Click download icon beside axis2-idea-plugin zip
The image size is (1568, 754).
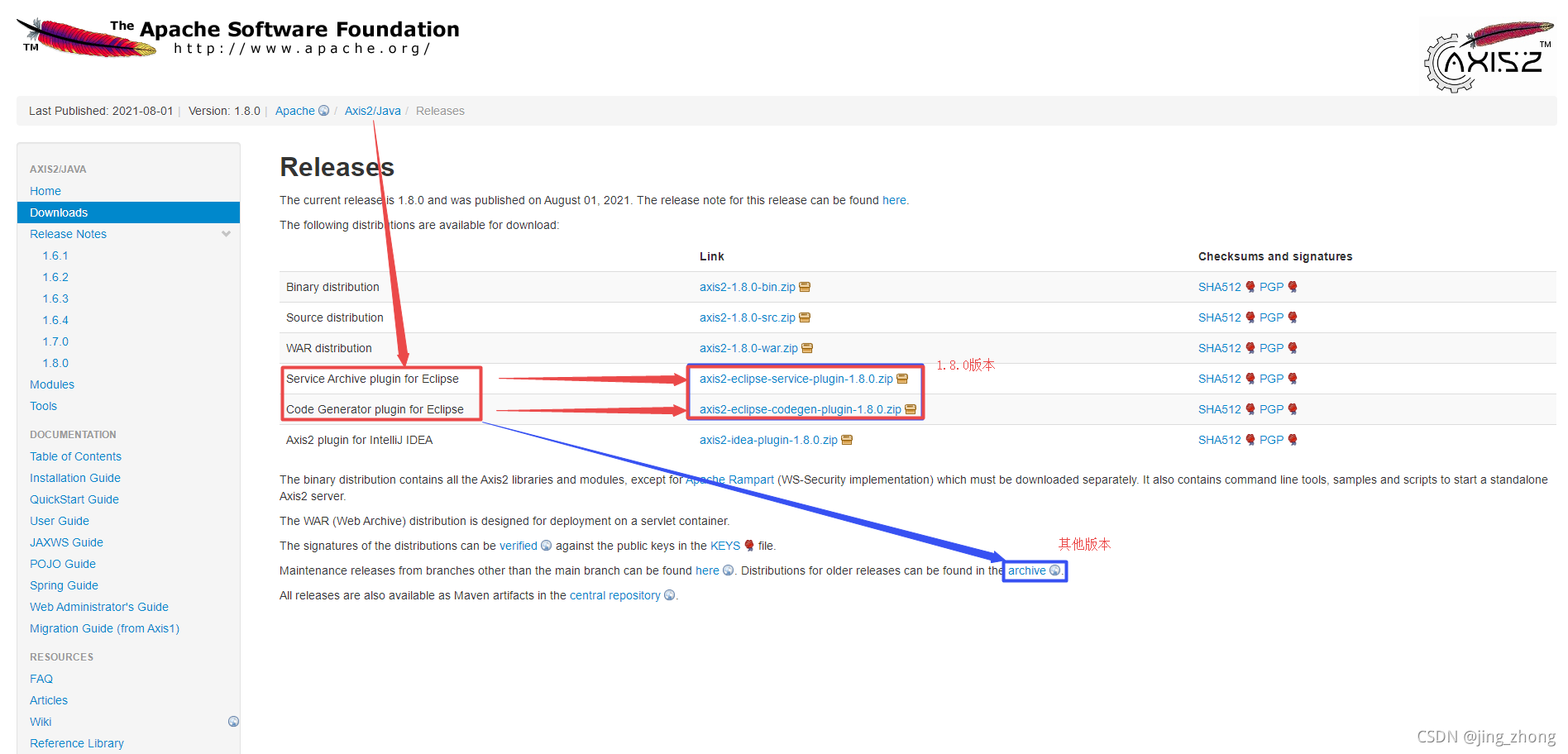pyautogui.click(x=847, y=440)
